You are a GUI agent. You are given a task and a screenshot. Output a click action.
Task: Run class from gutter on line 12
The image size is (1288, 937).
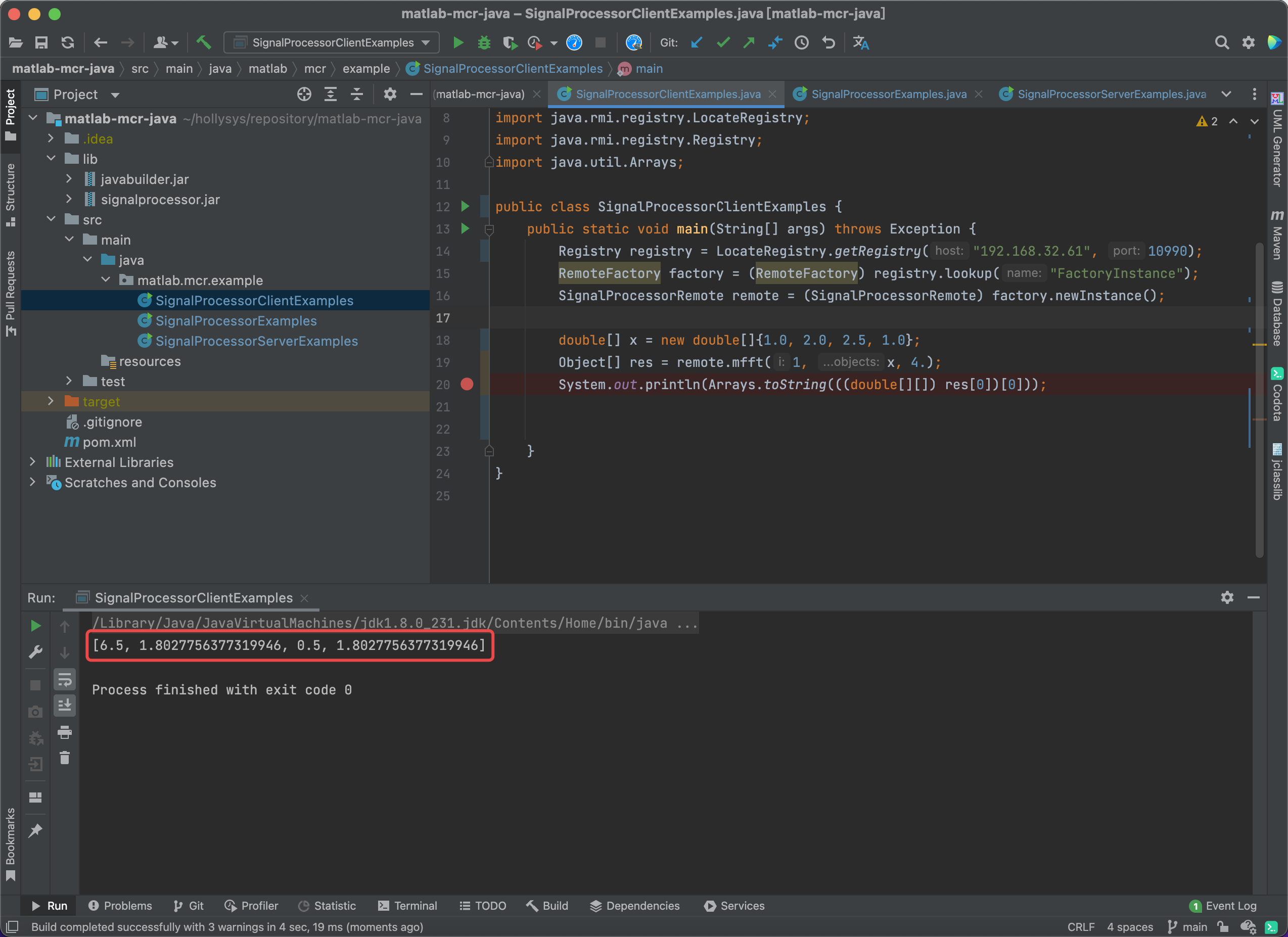coord(465,206)
